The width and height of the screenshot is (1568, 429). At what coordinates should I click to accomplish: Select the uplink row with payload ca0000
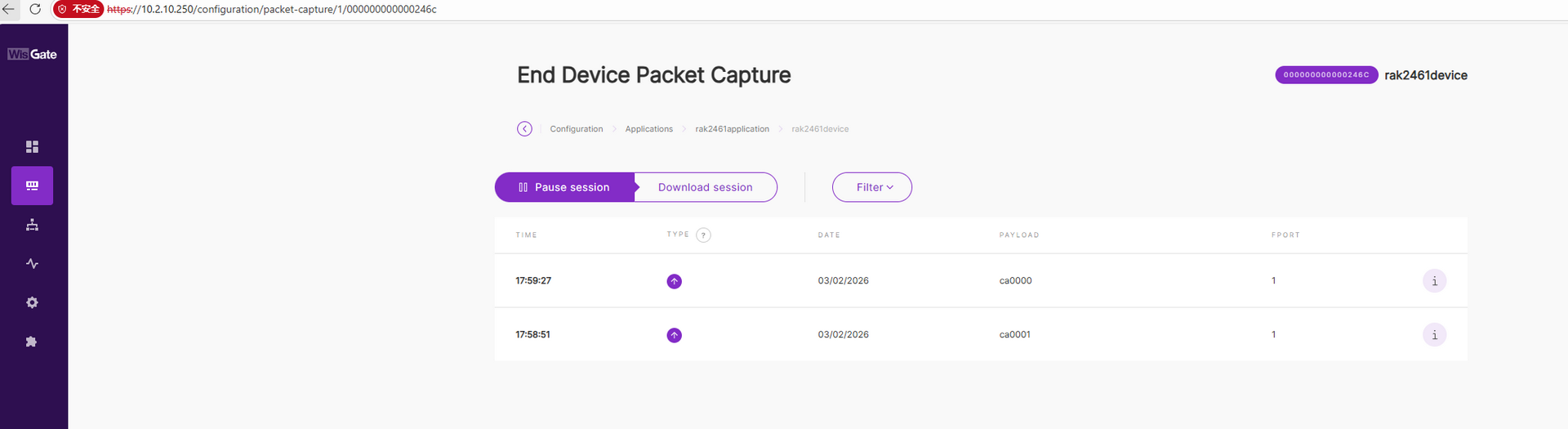point(1015,281)
